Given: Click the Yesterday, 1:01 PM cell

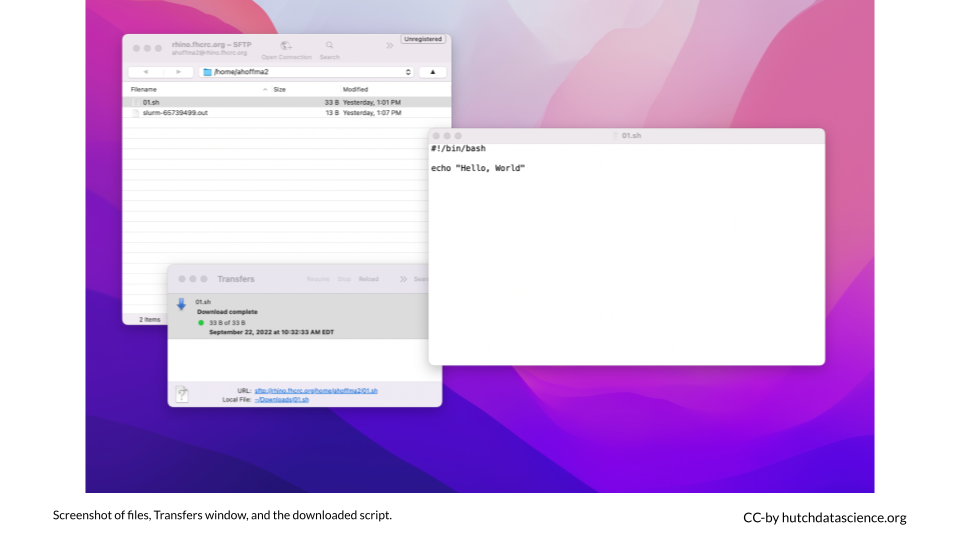Looking at the screenshot, I should [372, 102].
